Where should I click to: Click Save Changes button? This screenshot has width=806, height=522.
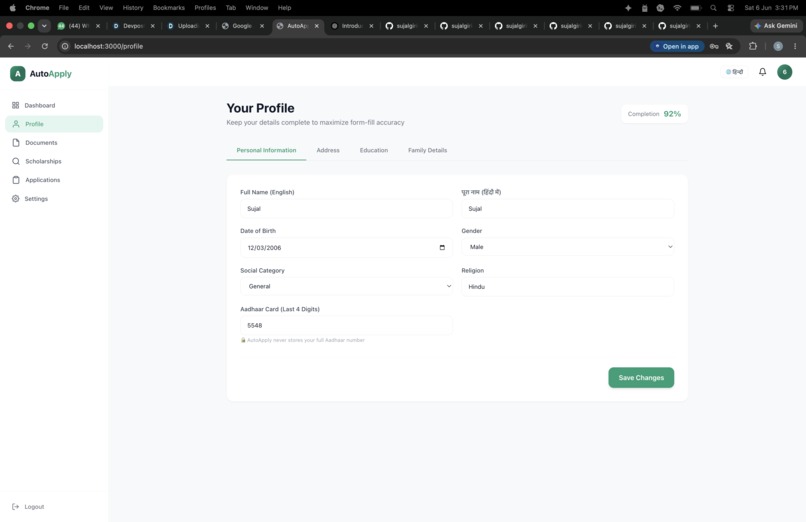641,378
